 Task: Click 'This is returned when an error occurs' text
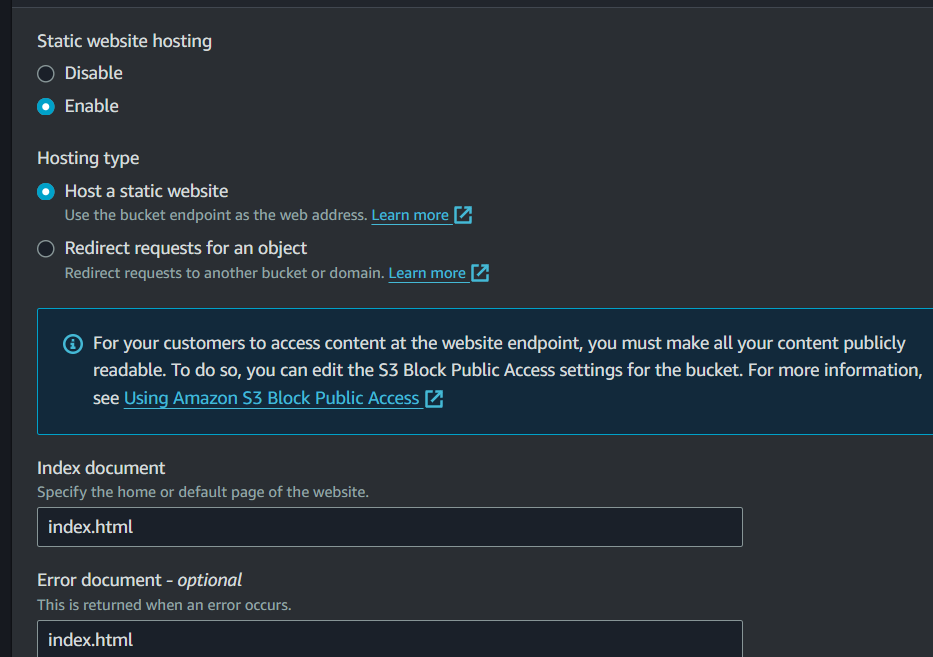164,605
